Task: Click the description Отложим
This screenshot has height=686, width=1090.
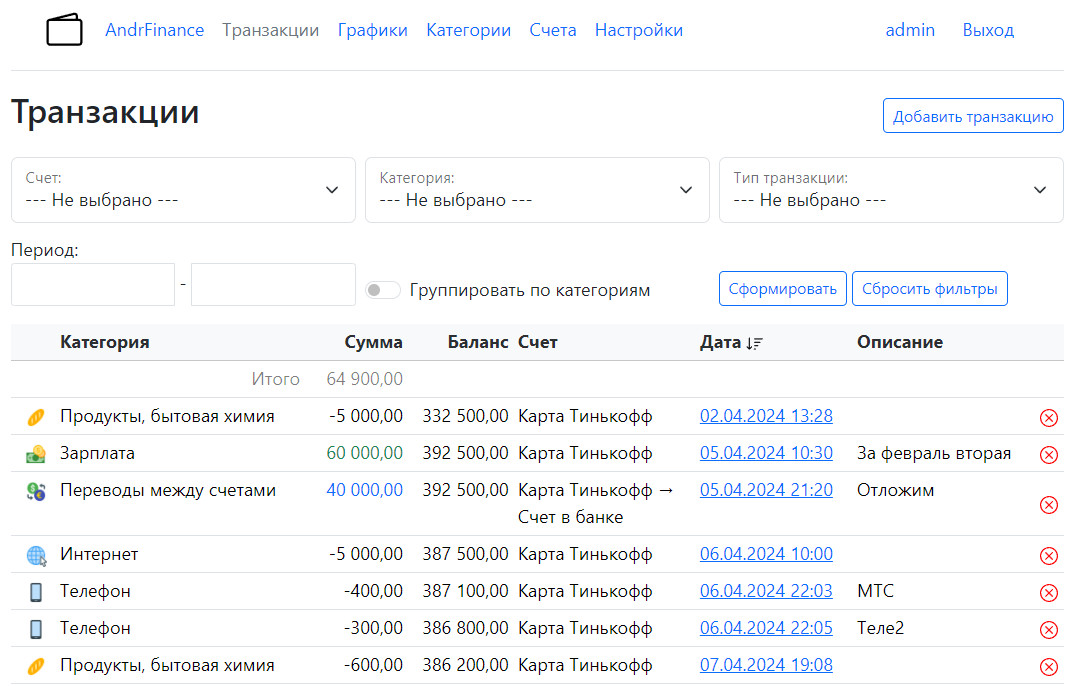Action: point(895,490)
